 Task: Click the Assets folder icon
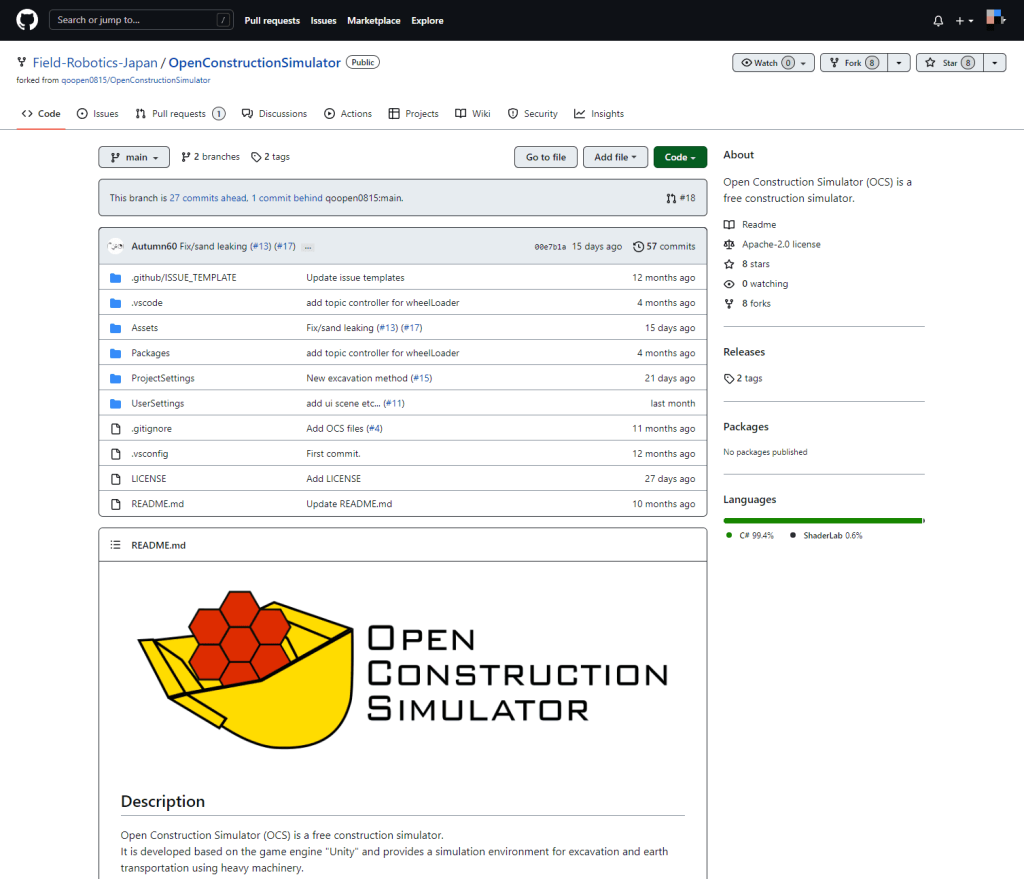[115, 328]
